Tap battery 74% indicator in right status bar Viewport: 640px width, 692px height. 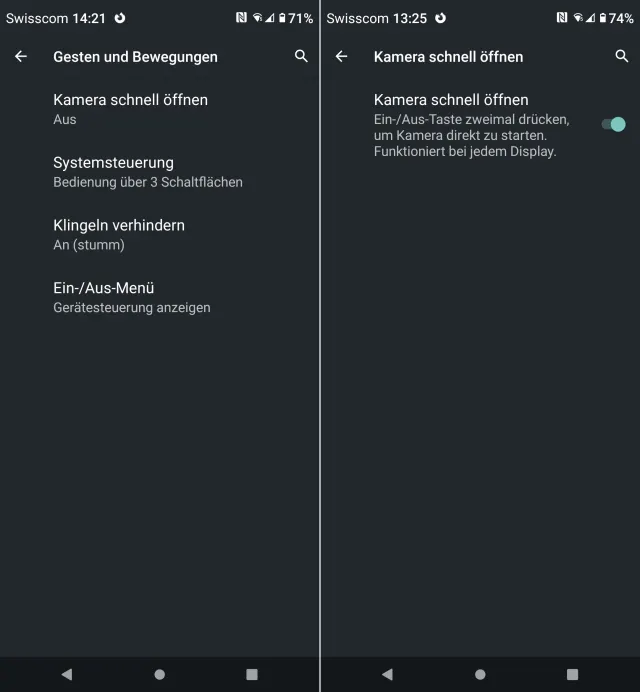(614, 18)
